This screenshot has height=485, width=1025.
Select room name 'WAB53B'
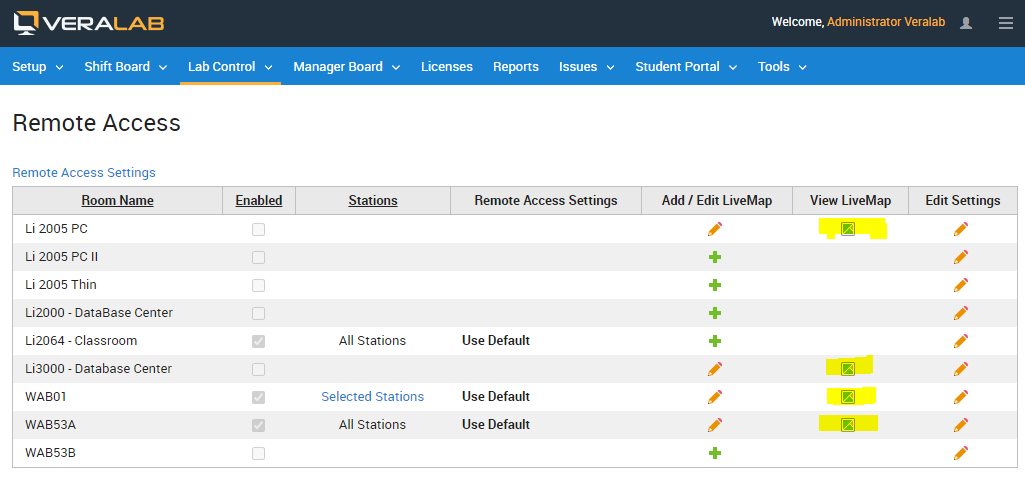click(x=50, y=452)
